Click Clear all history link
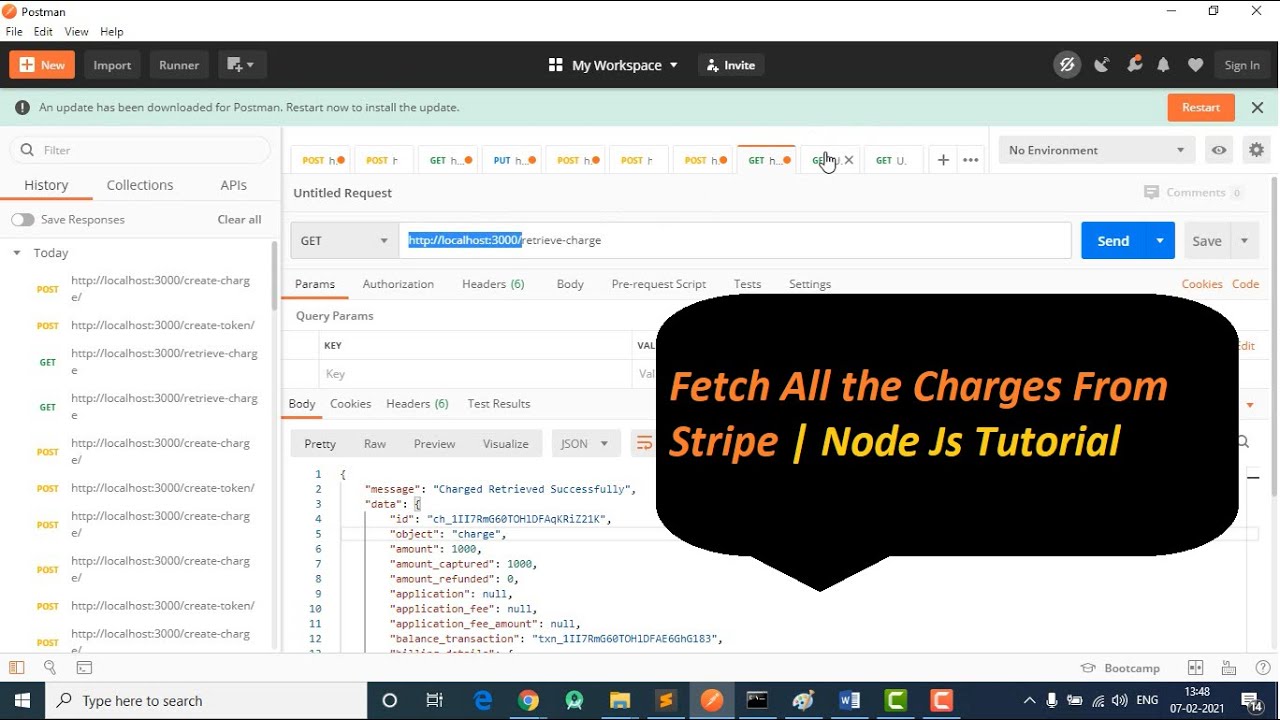 pyautogui.click(x=240, y=219)
